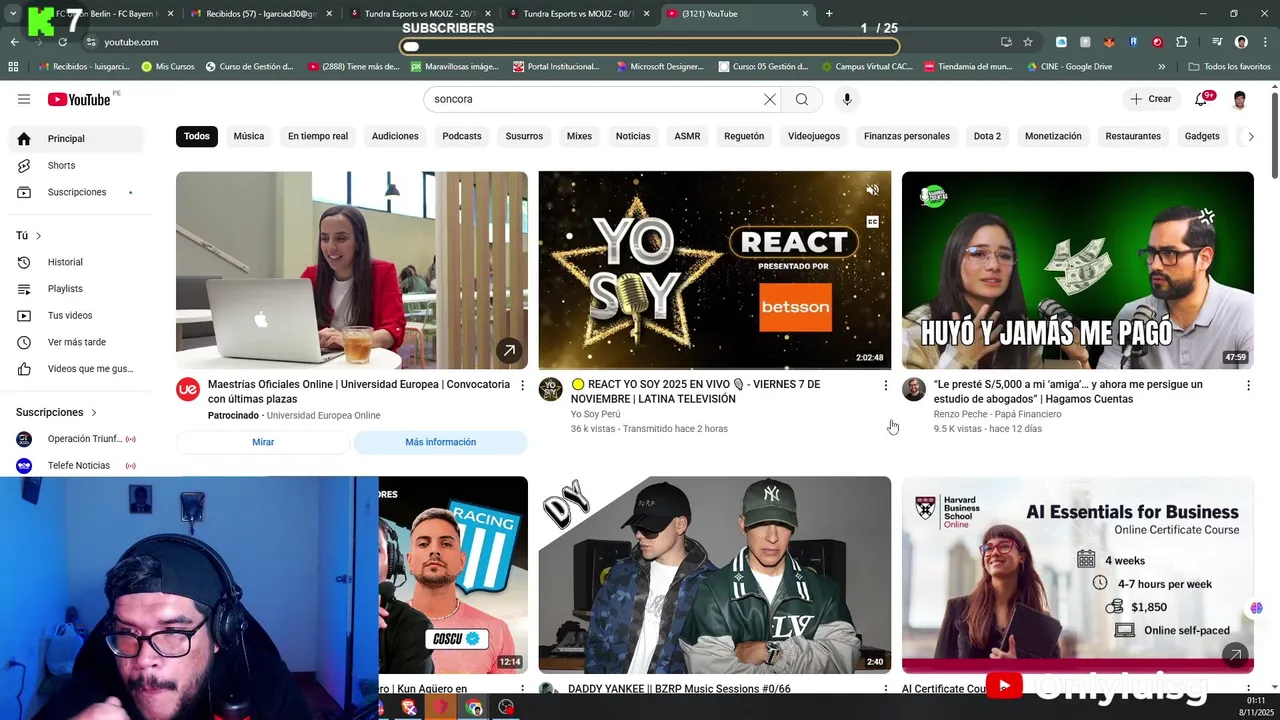Open the MetaMask fox extension
The height and width of the screenshot is (720, 1280).
coord(1109,42)
